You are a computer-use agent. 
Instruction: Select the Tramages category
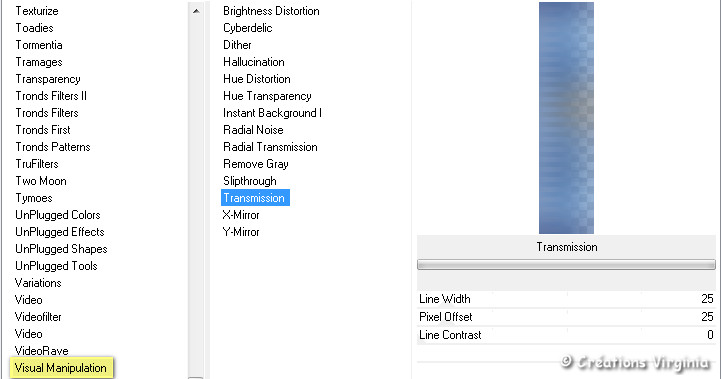39,62
